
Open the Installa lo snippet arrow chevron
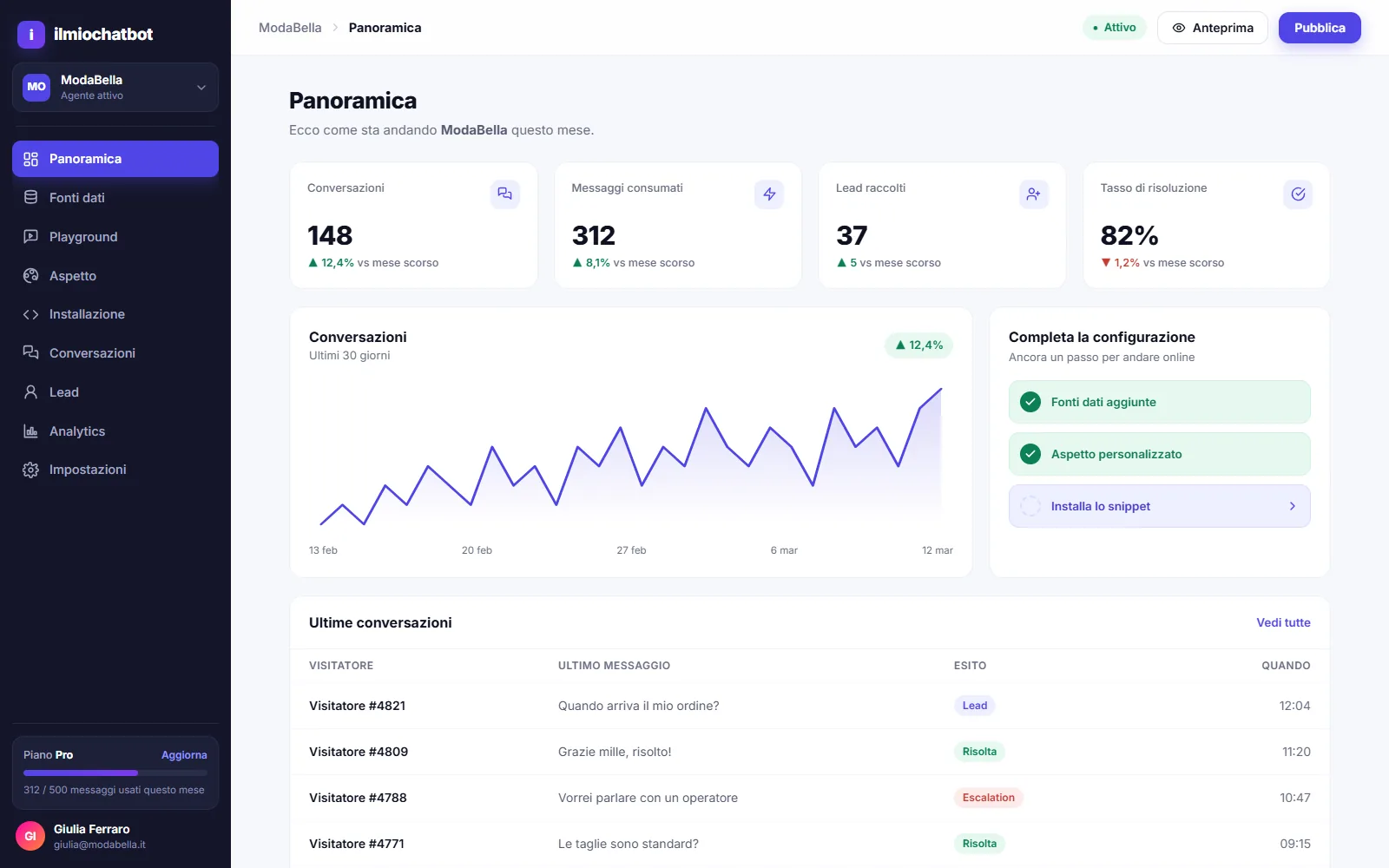1293,506
